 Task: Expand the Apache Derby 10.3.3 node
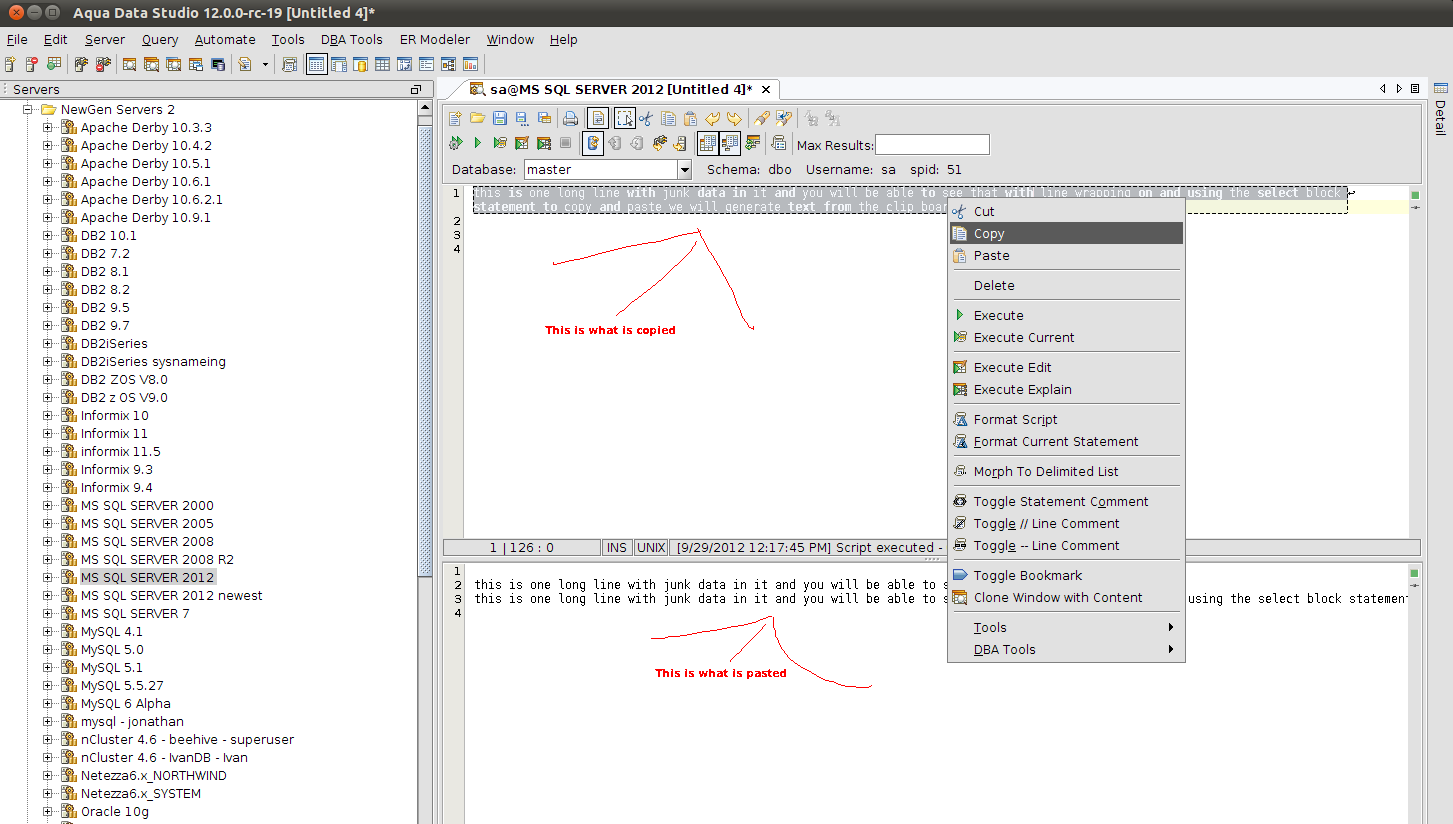(x=47, y=127)
